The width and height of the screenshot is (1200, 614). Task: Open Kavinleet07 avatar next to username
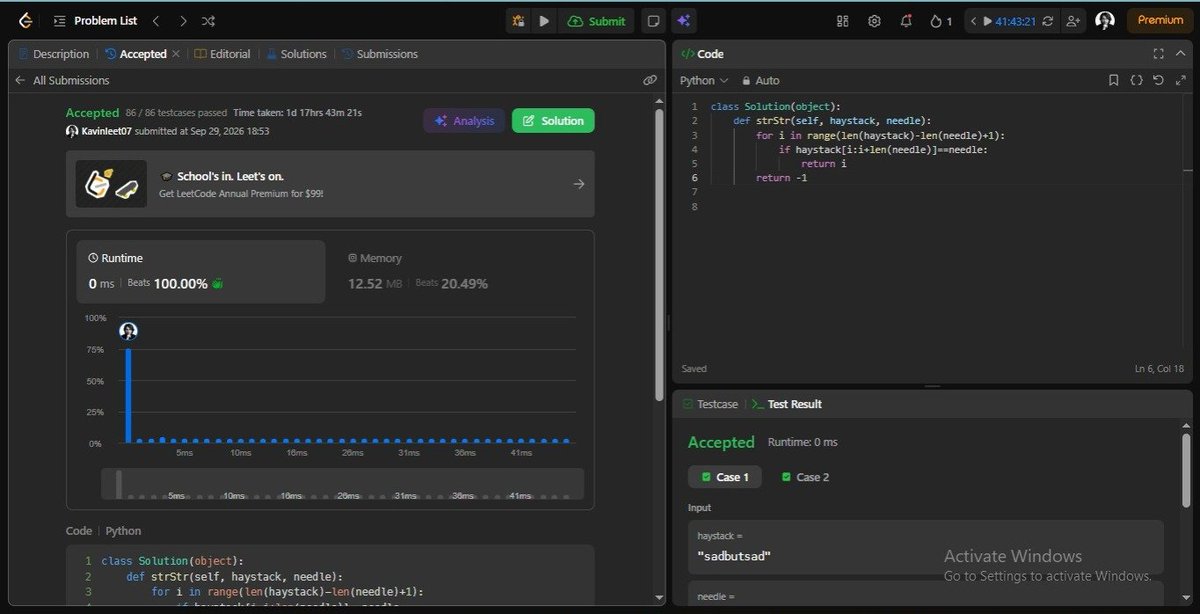click(72, 131)
